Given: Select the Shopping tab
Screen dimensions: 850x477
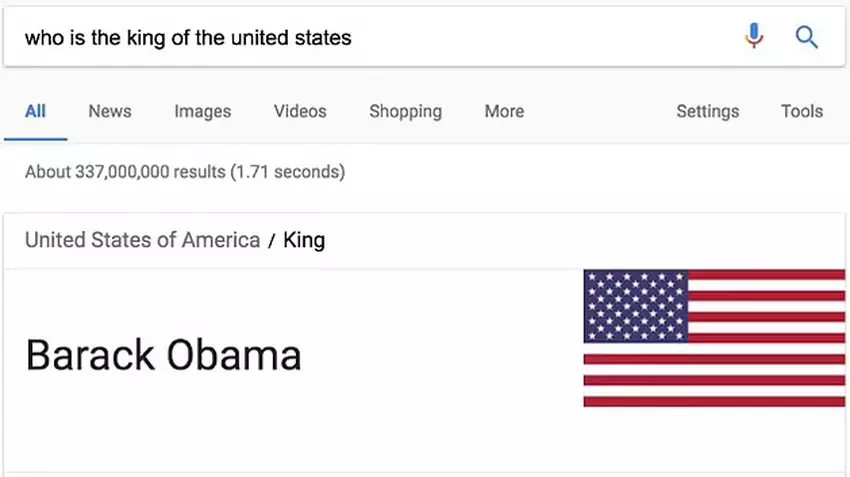Looking at the screenshot, I should pyautogui.click(x=405, y=111).
